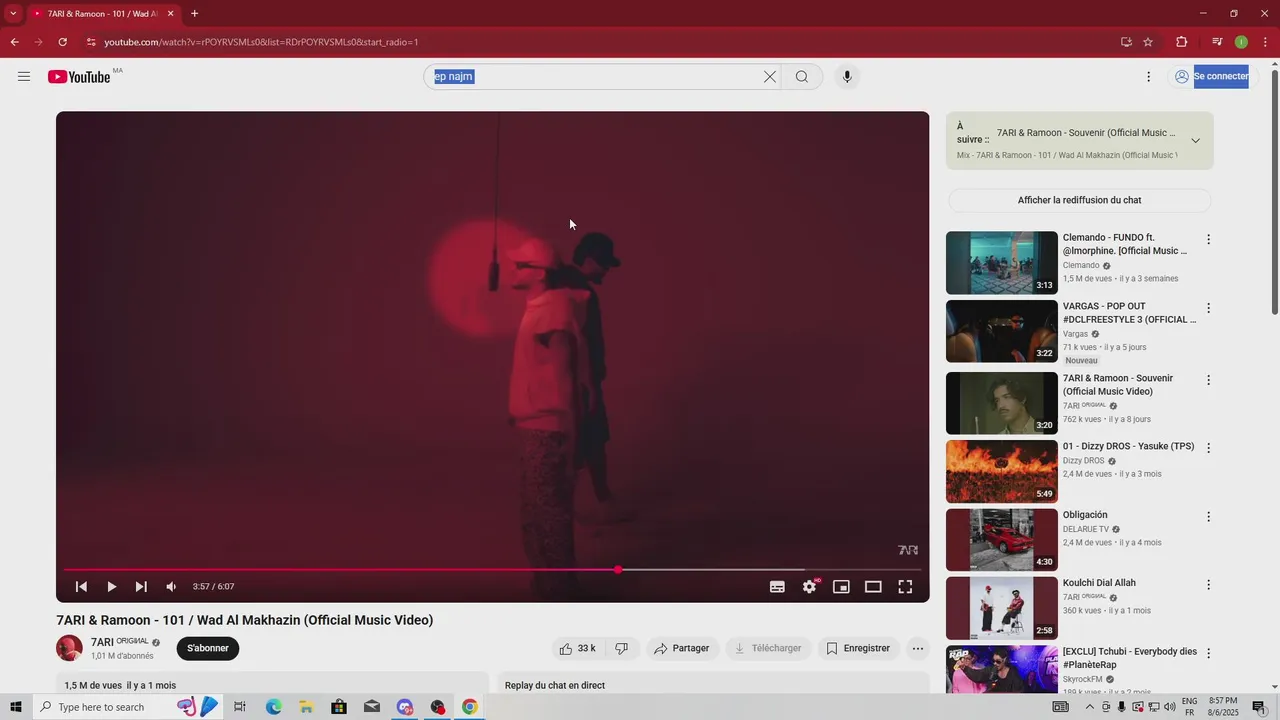Open Windows Start menu
Viewport: 1280px width, 720px height.
[x=16, y=707]
